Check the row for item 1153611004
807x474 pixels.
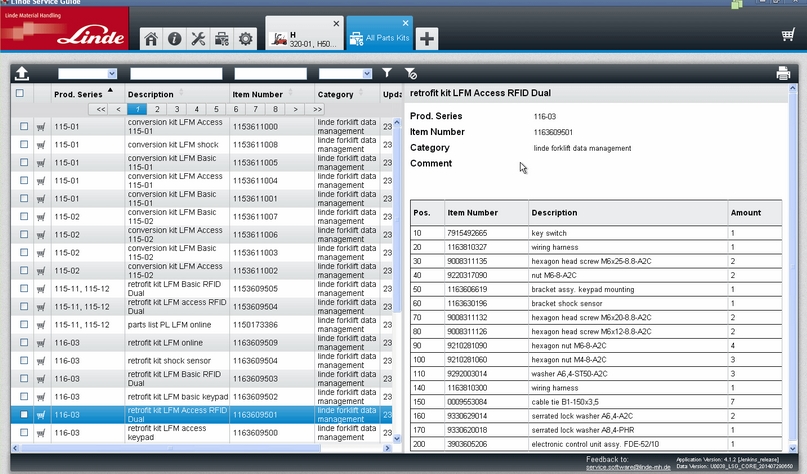(x=24, y=180)
